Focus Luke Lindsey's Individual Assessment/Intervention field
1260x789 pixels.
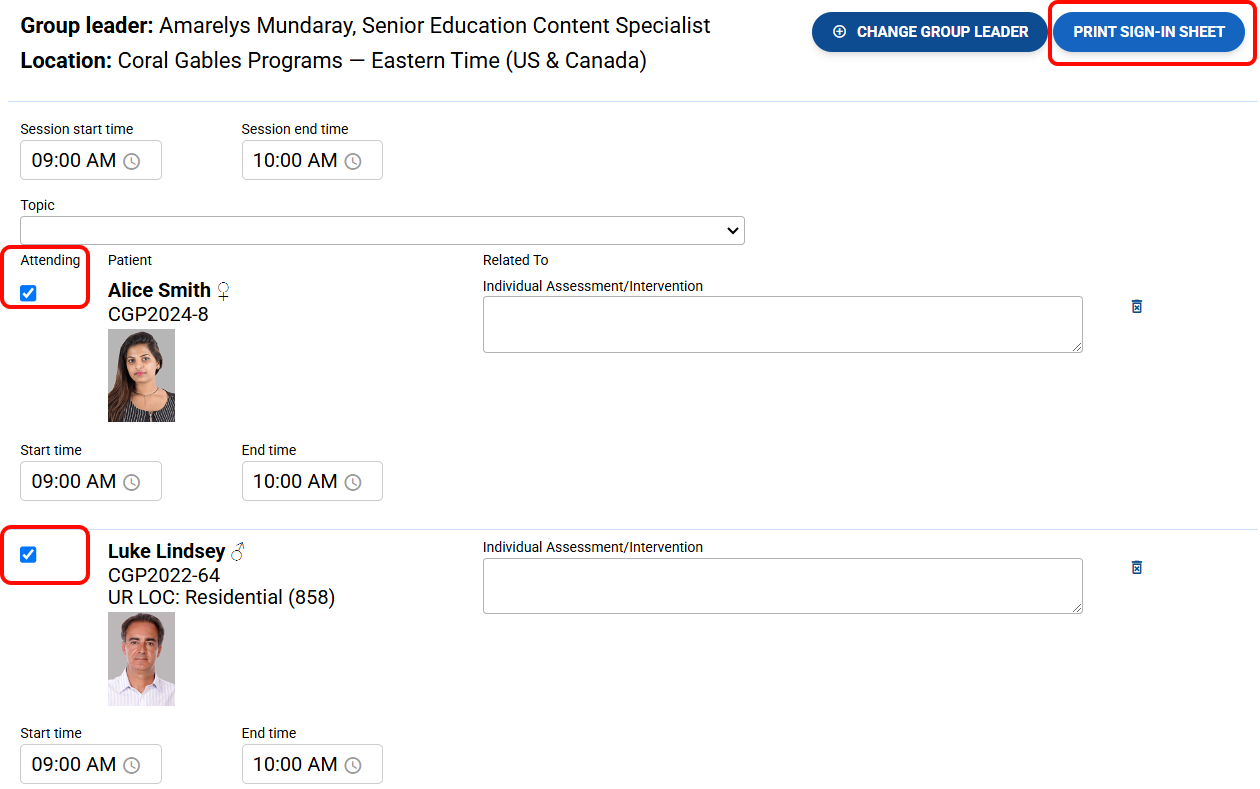pyautogui.click(x=782, y=585)
